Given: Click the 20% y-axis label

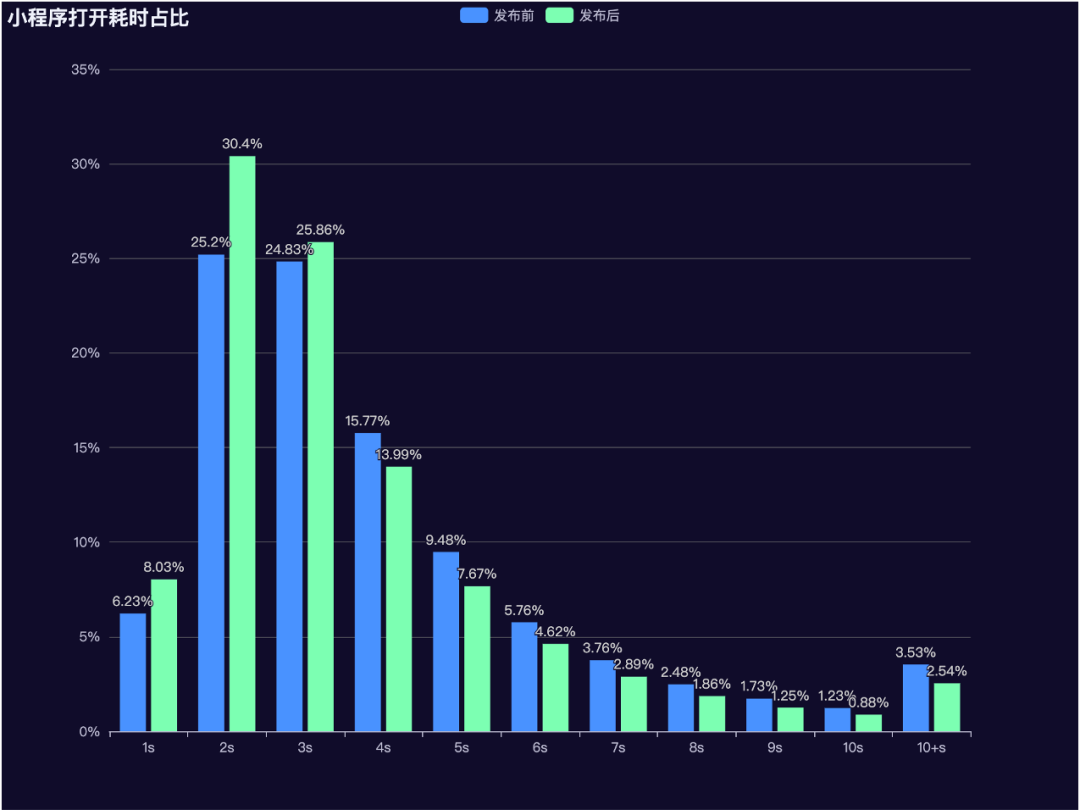Looking at the screenshot, I should 85,353.
